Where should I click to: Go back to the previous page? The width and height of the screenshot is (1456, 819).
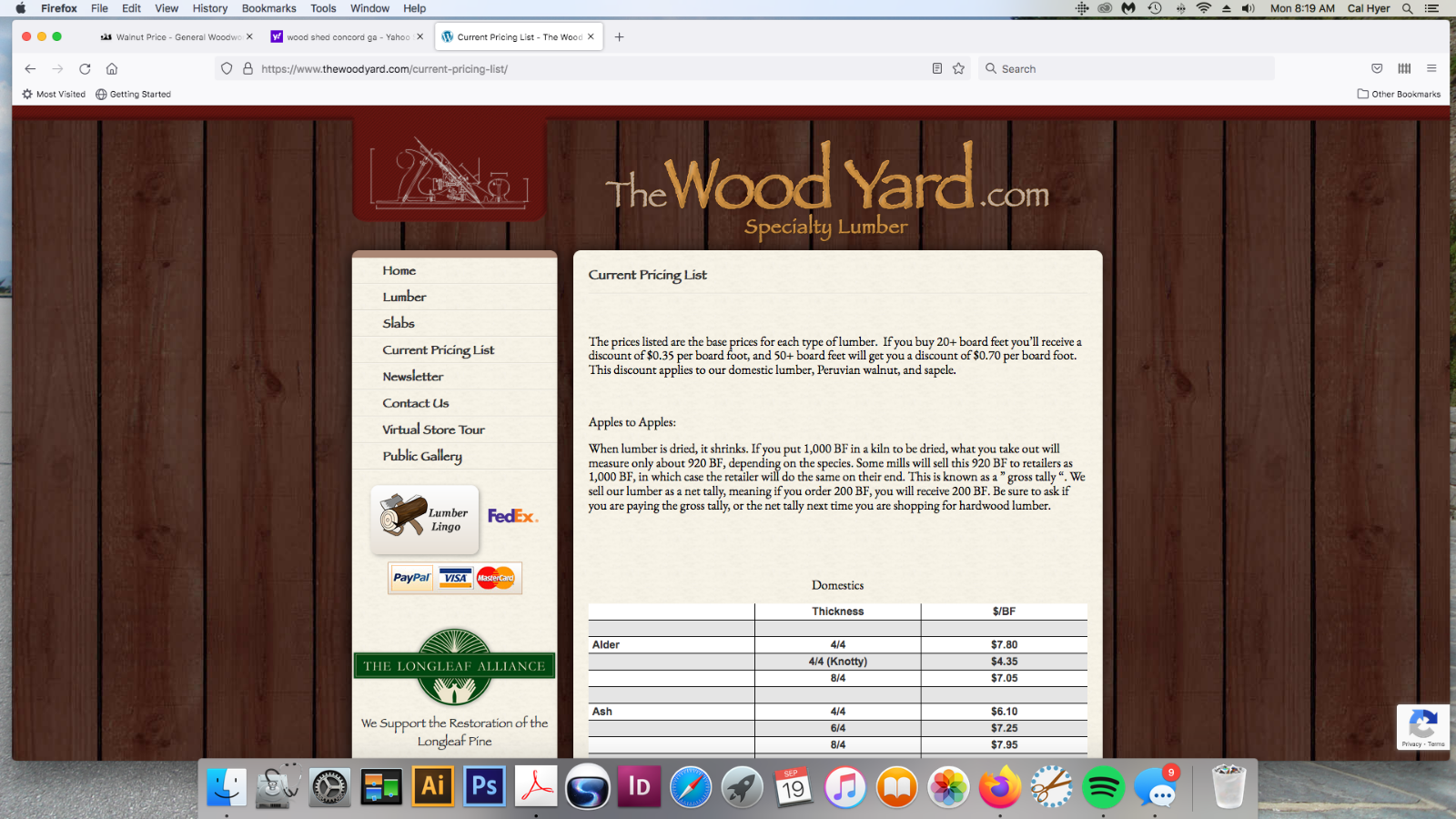(30, 69)
